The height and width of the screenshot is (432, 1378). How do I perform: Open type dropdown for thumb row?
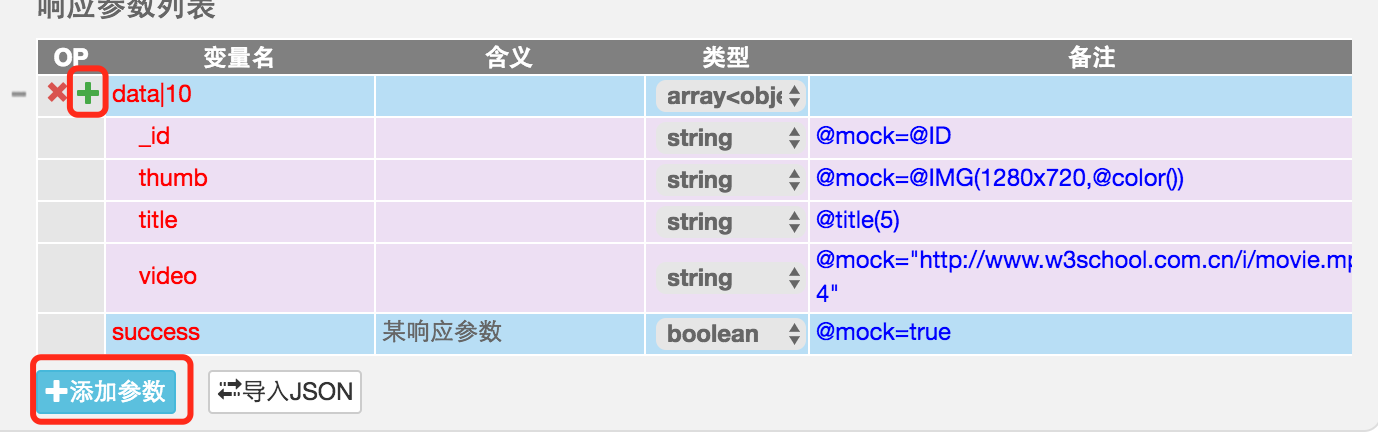(x=730, y=180)
